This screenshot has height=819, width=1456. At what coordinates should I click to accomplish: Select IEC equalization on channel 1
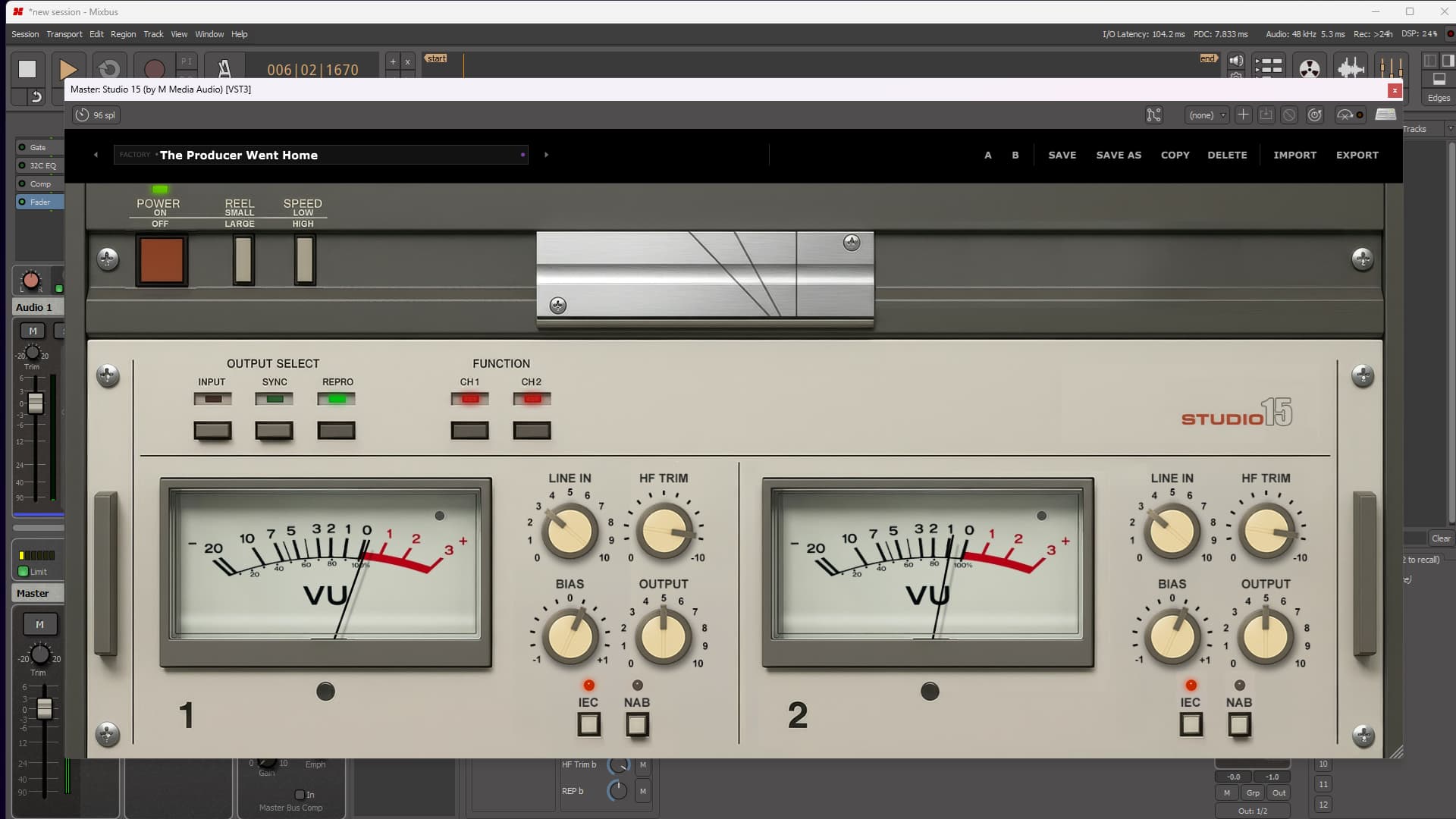point(589,725)
